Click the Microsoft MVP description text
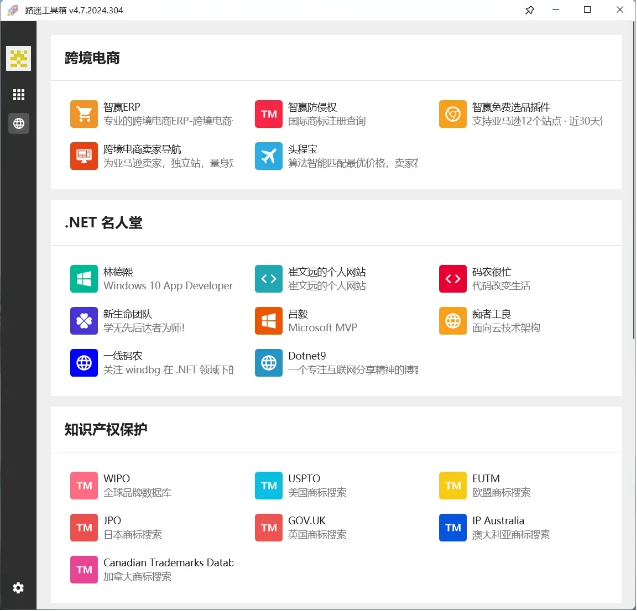The width and height of the screenshot is (637, 611). [323, 328]
